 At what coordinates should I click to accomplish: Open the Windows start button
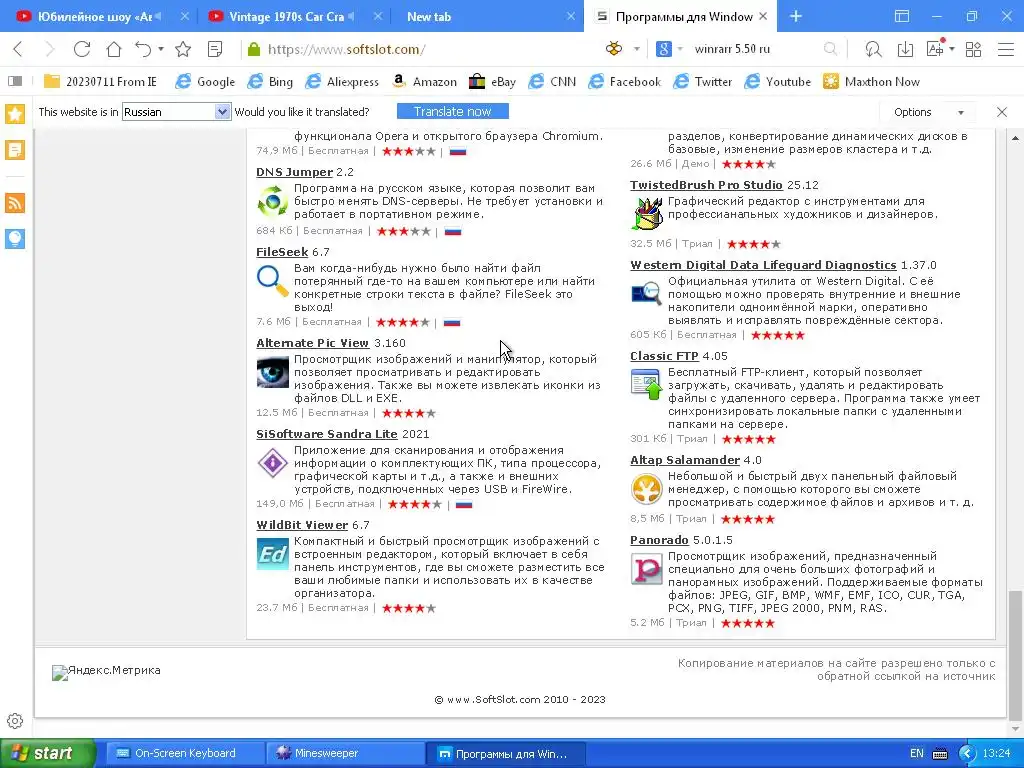point(47,754)
